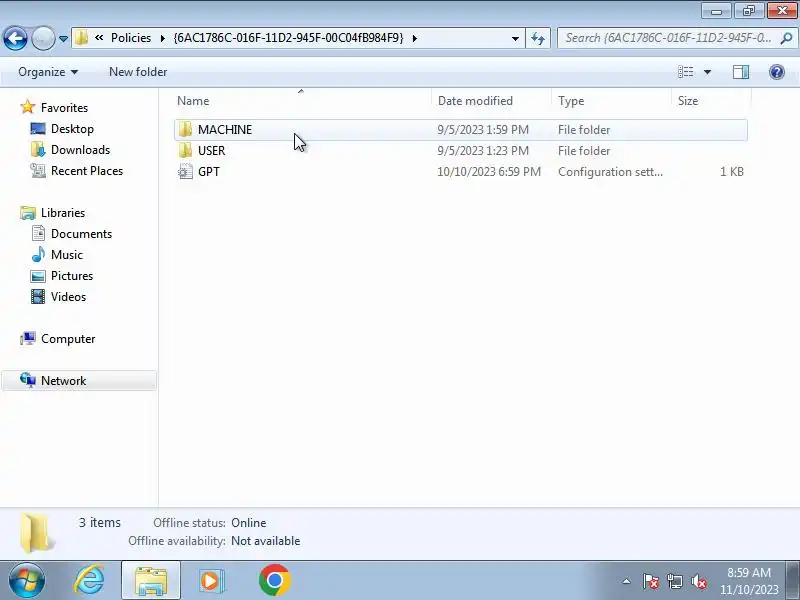Viewport: 800px width, 600px height.
Task: Click Configuration sett... type cell
Action: click(610, 172)
